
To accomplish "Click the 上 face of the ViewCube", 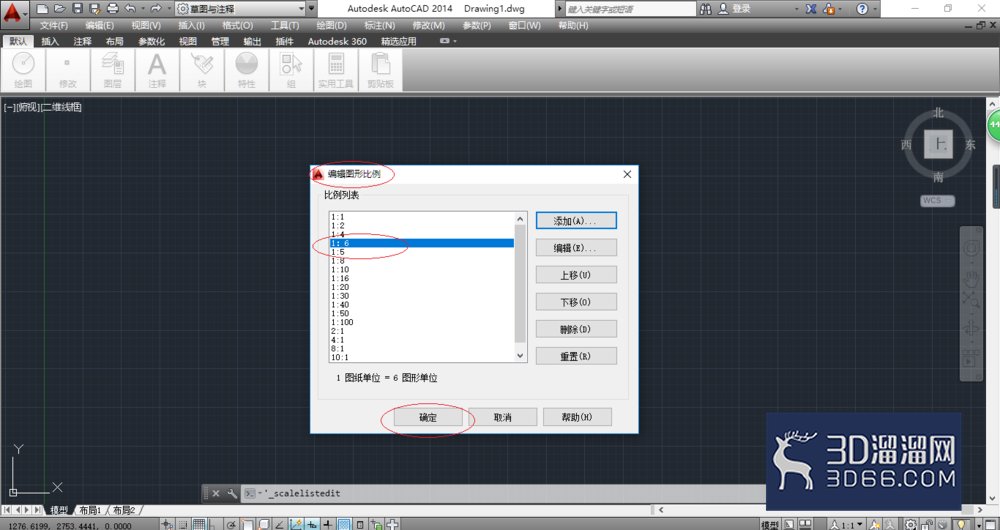I will (x=938, y=144).
